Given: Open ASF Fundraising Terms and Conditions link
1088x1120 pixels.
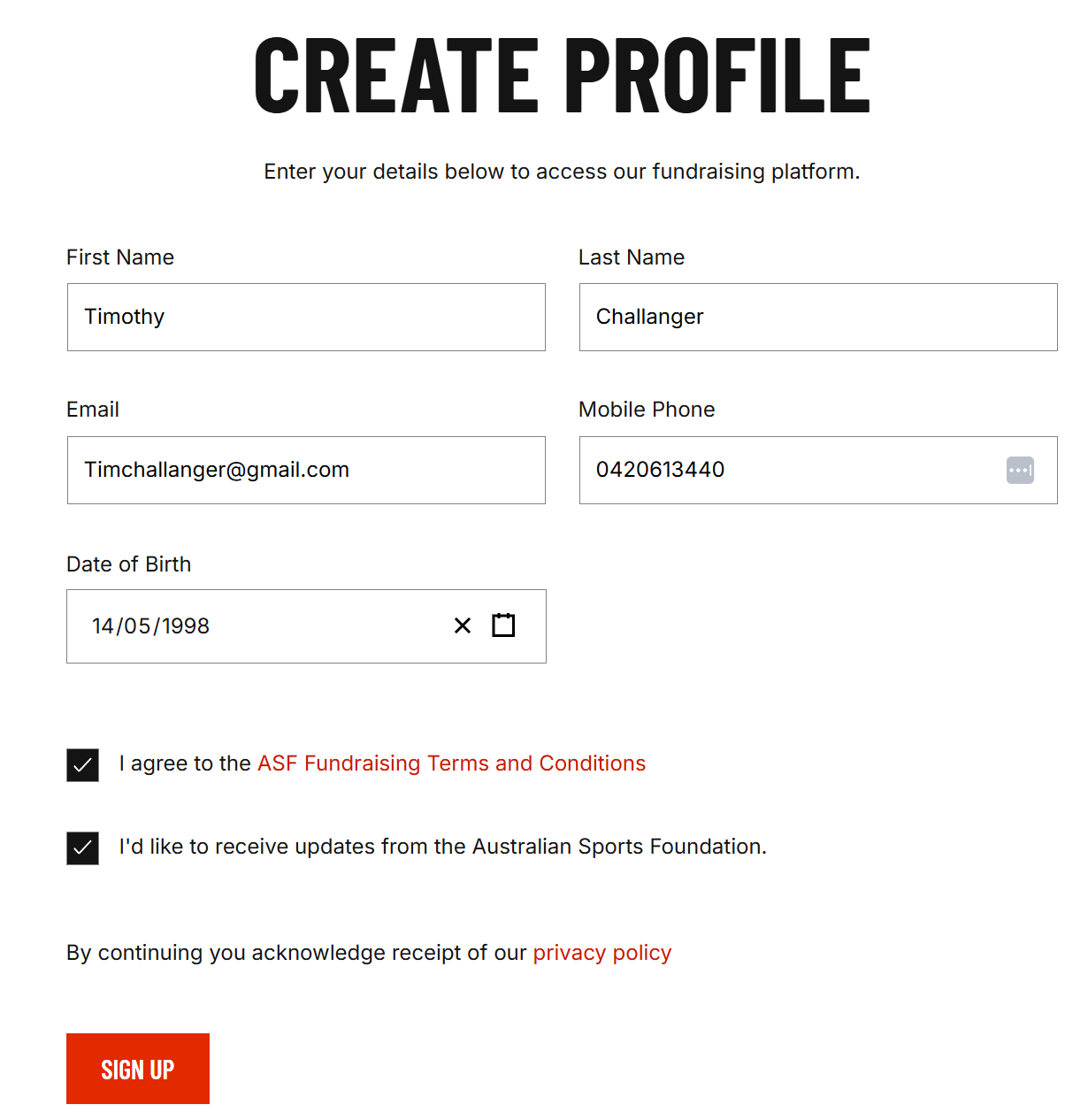Looking at the screenshot, I should pyautogui.click(x=451, y=763).
